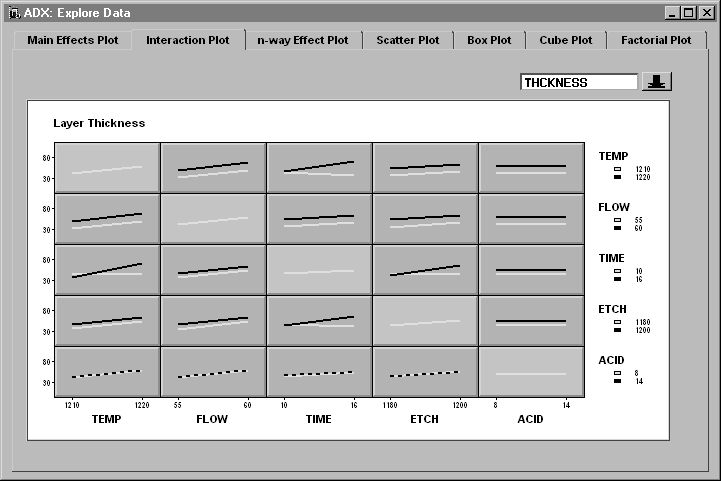
Task: Switch to the Main Effects Plot tab
Action: pos(73,40)
